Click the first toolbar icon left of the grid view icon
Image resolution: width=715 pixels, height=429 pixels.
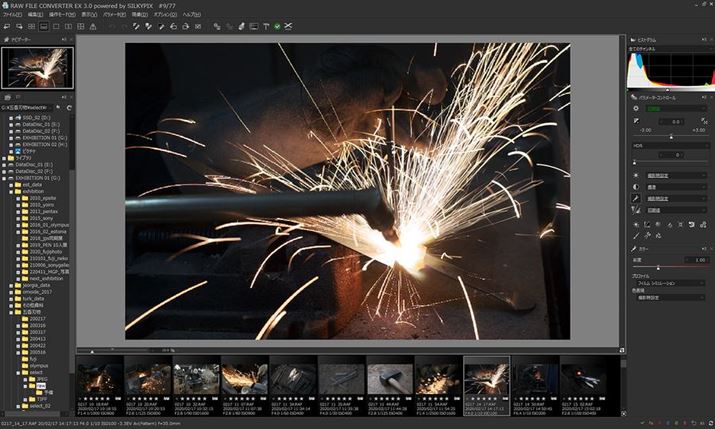point(19,26)
